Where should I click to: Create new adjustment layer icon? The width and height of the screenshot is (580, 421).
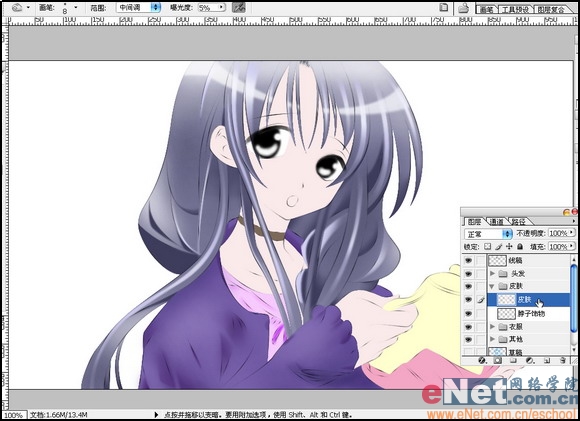pyautogui.click(x=530, y=360)
